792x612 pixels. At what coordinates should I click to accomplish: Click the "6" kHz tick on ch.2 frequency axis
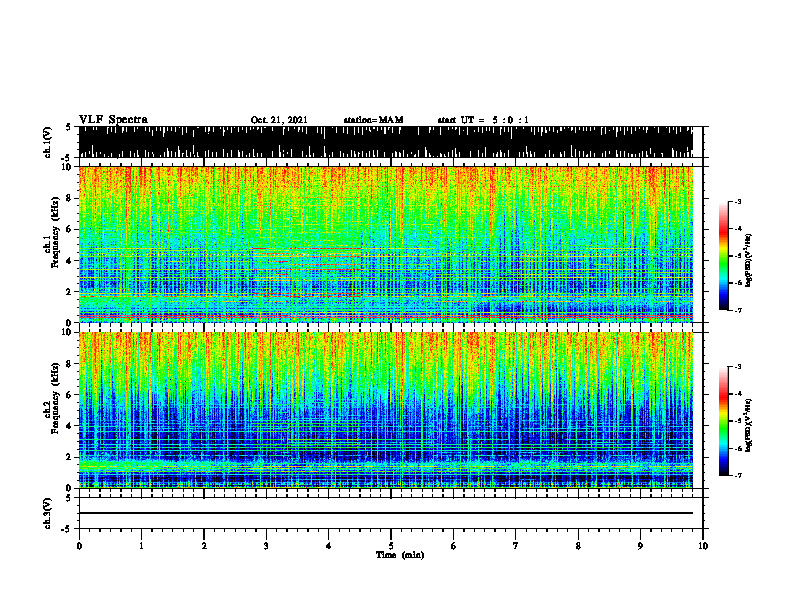point(69,395)
